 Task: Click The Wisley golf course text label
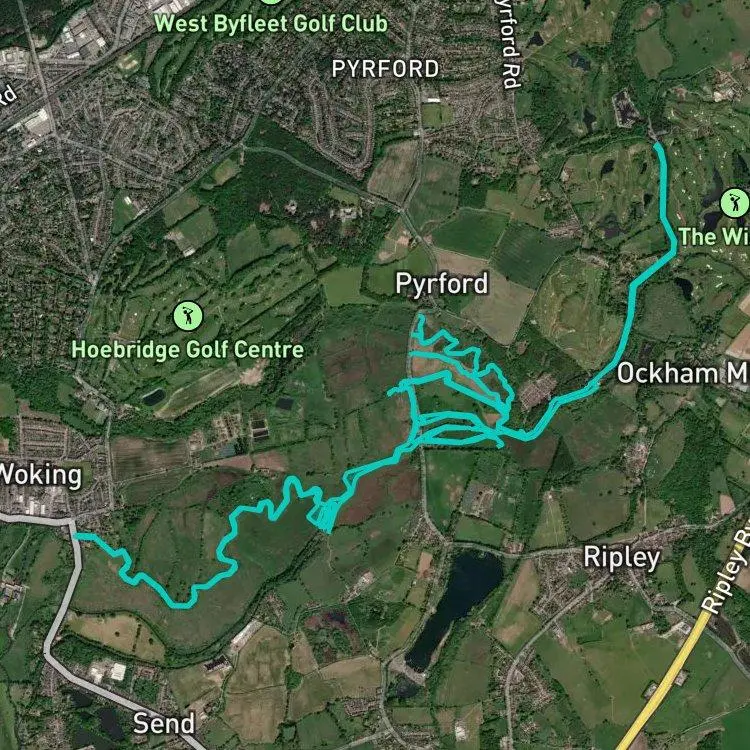714,237
